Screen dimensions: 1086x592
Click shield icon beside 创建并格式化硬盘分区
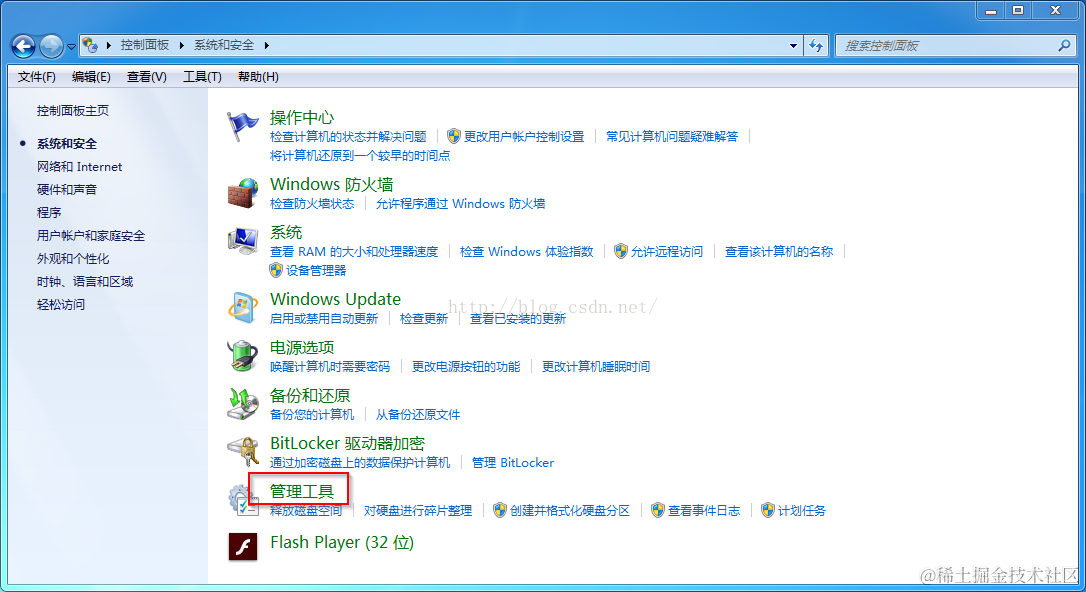[499, 510]
